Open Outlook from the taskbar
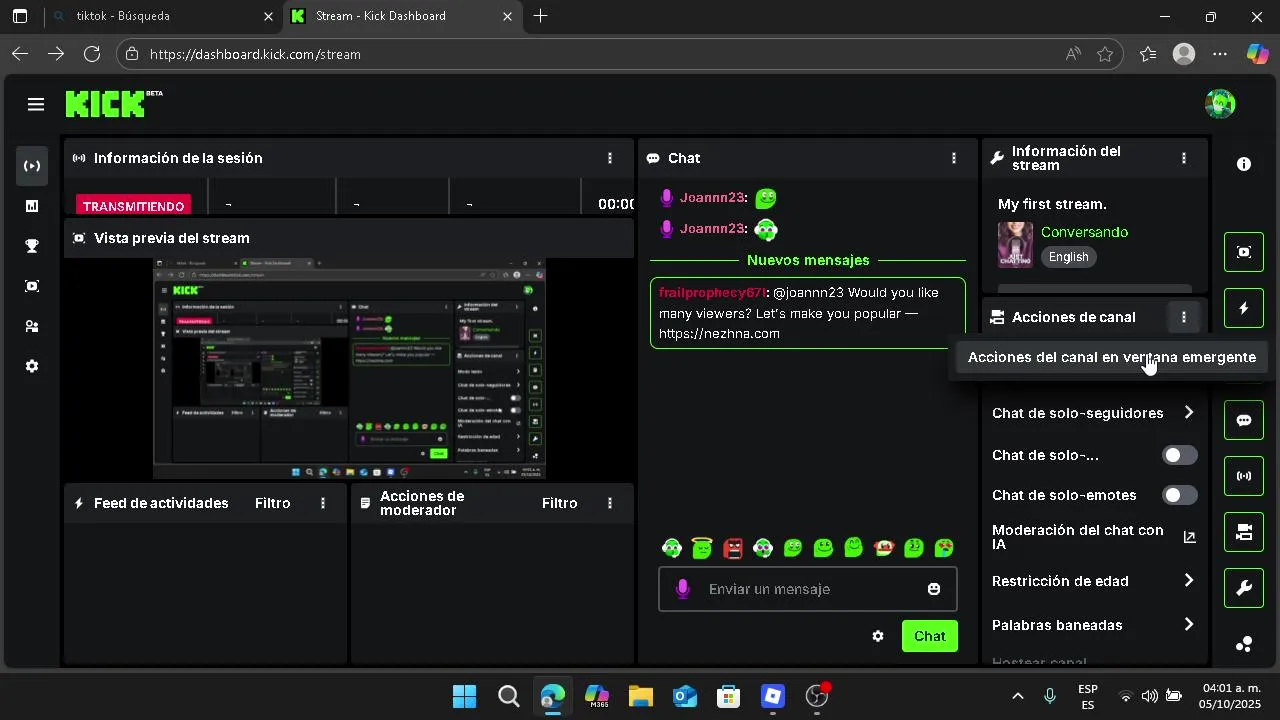 tap(684, 696)
